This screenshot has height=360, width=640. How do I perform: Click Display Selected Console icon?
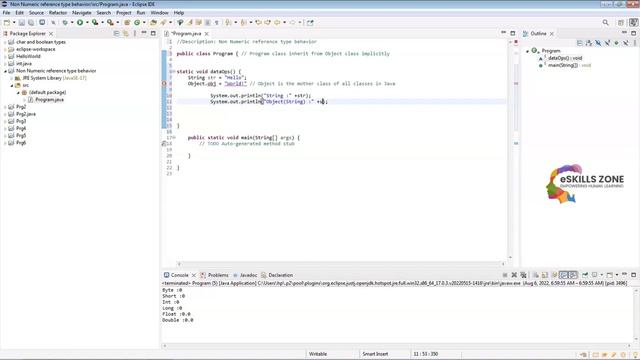(x=595, y=275)
